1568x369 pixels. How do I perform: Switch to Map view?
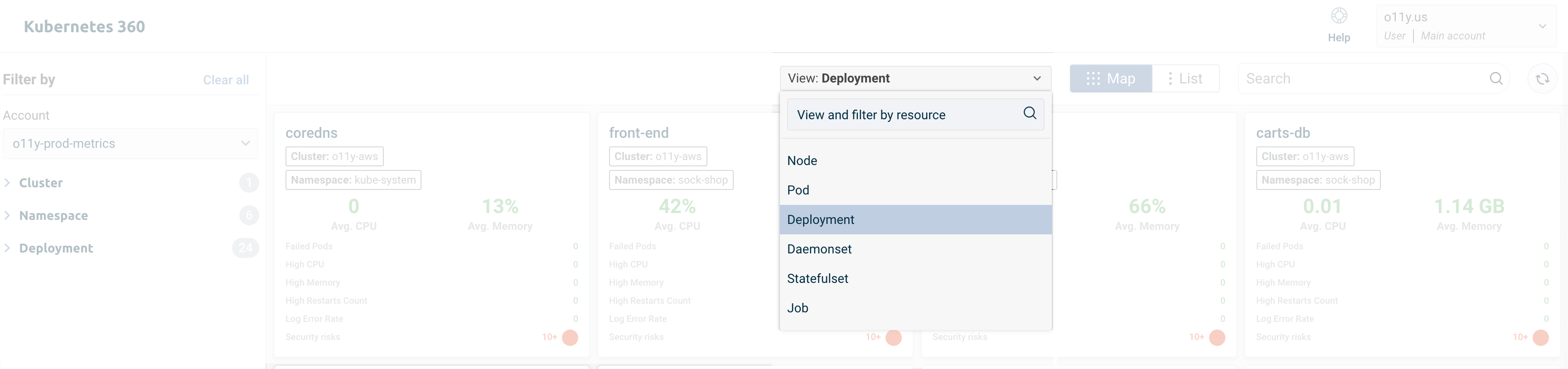tap(1110, 78)
